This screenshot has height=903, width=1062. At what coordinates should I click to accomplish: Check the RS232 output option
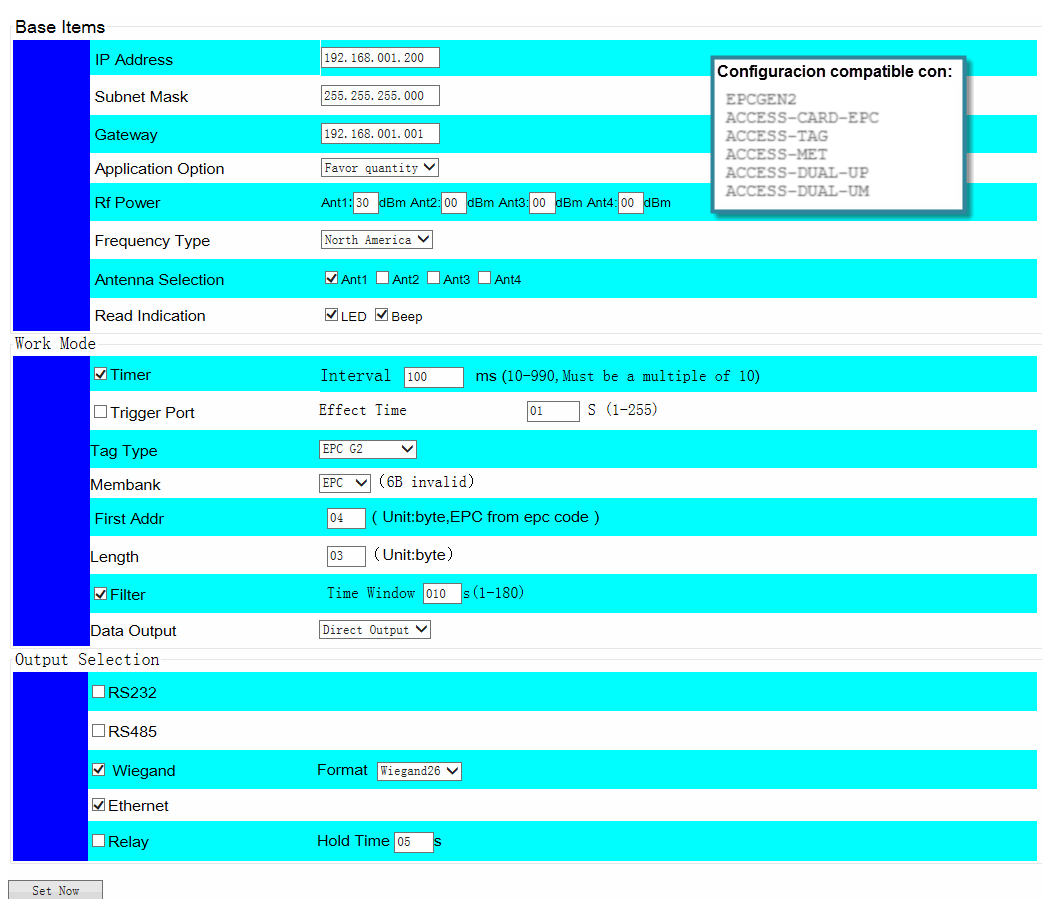(98, 692)
